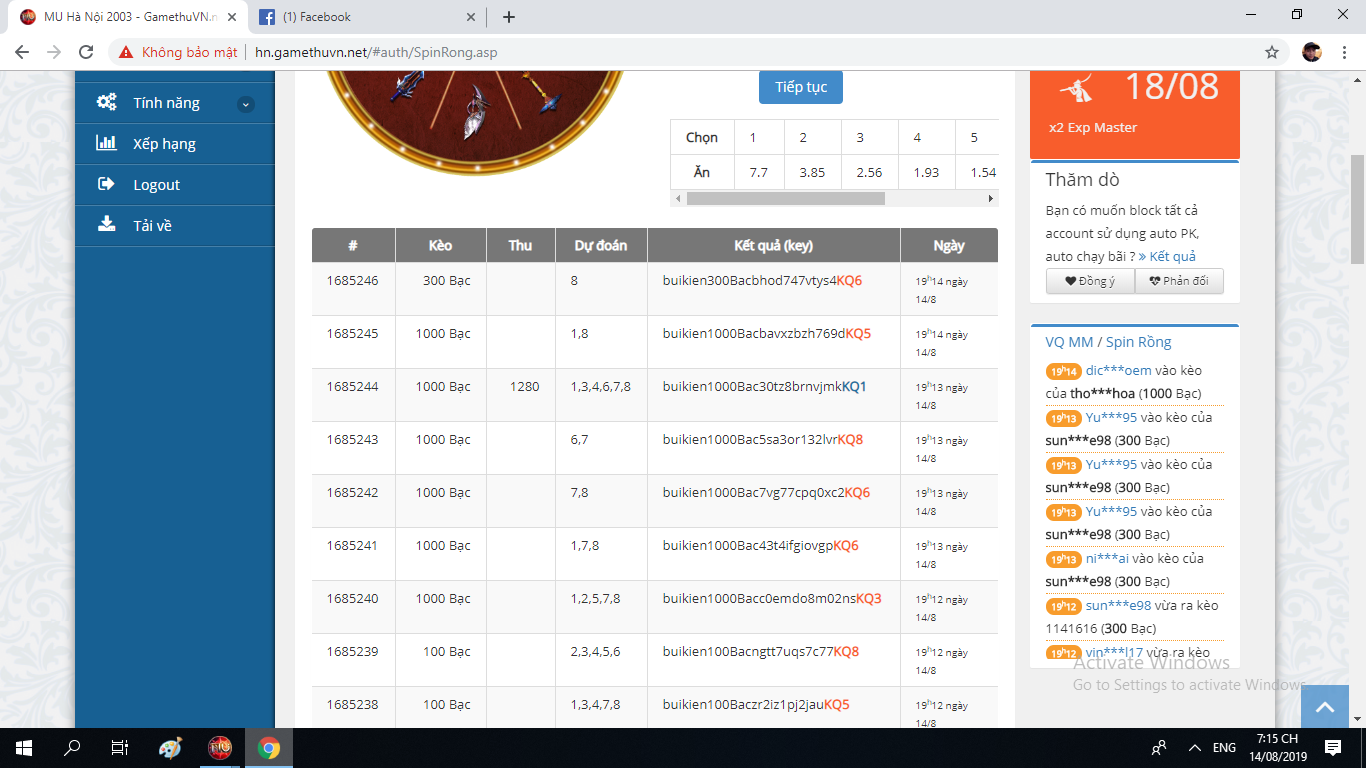Click the browser page vertical scrollbar
The height and width of the screenshot is (768, 1366).
click(1358, 210)
